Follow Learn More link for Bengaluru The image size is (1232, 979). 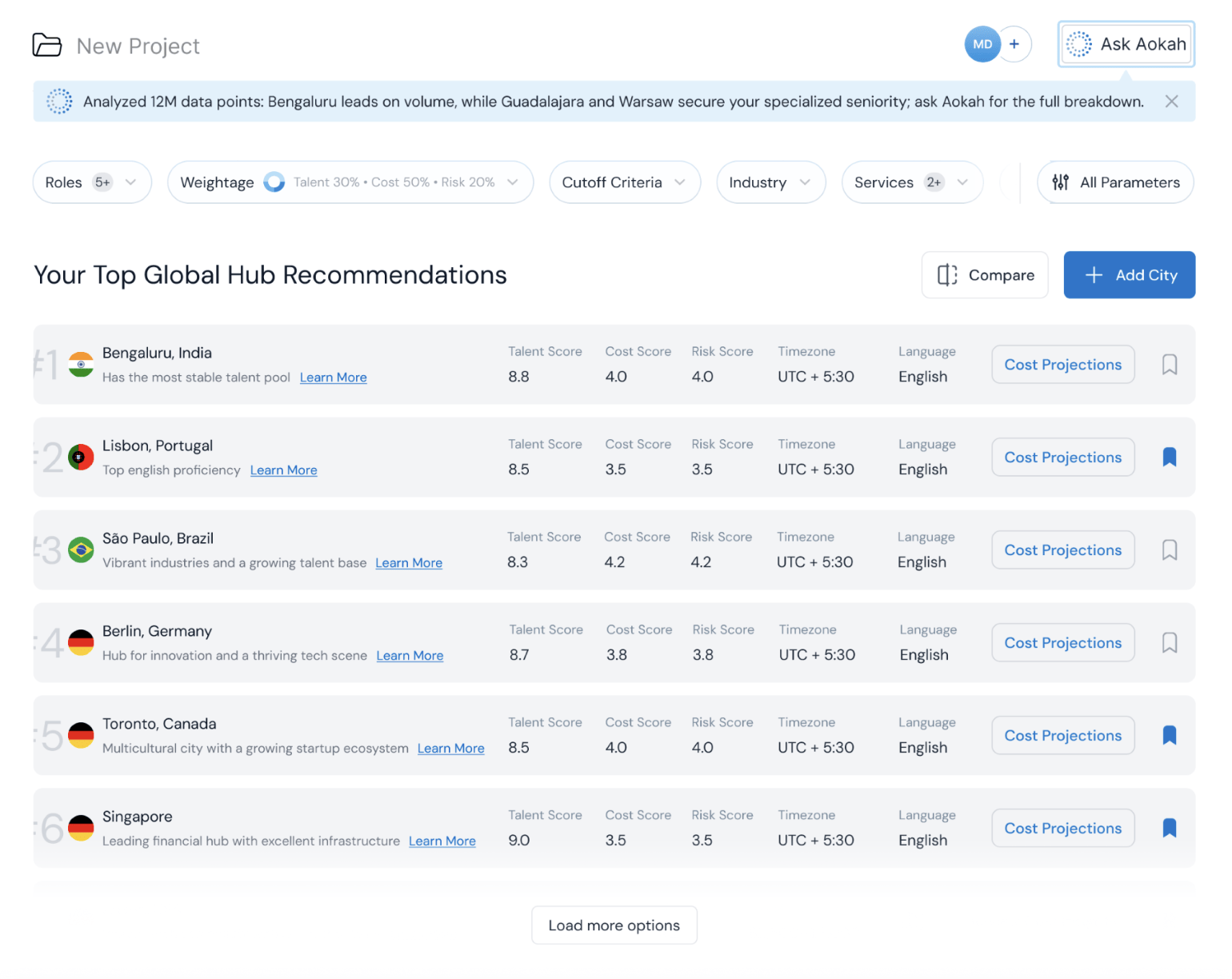[334, 378]
